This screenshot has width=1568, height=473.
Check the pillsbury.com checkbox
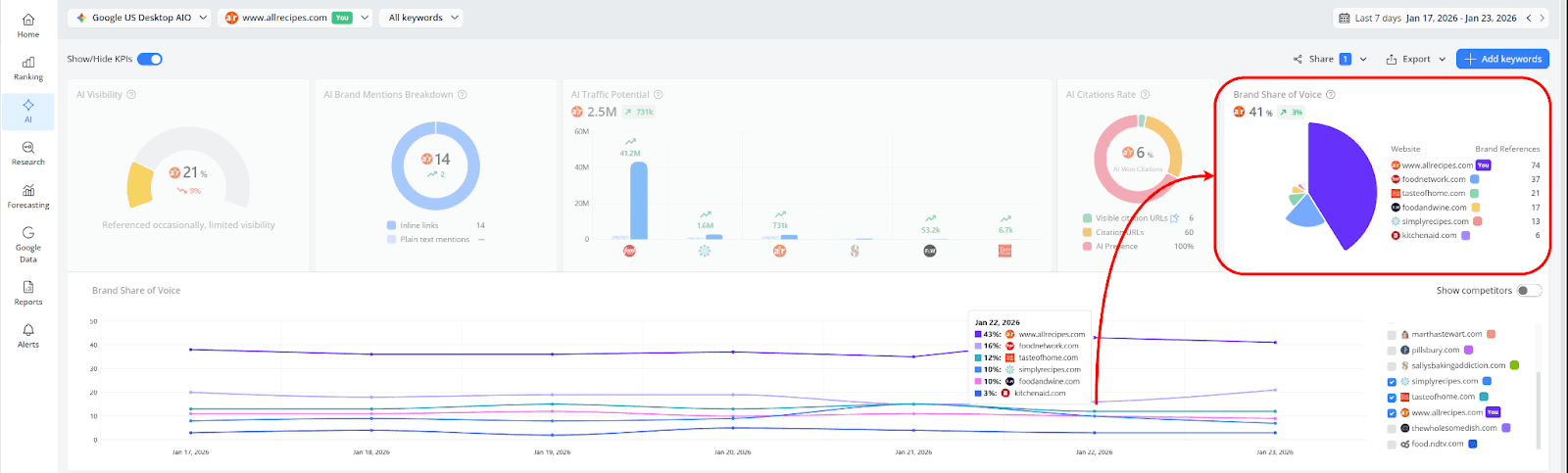[x=1392, y=351]
